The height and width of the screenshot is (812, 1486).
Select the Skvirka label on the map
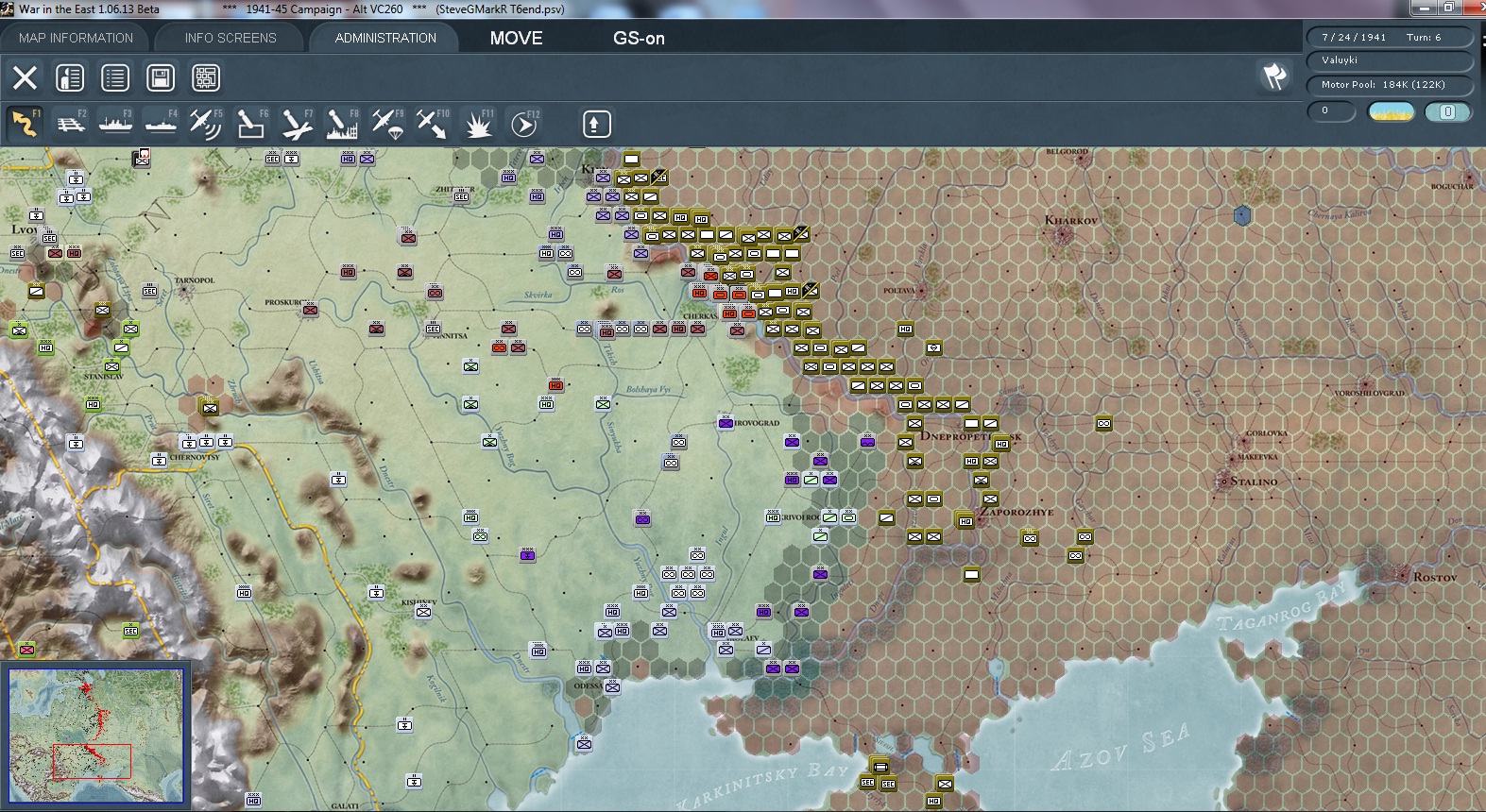[538, 295]
